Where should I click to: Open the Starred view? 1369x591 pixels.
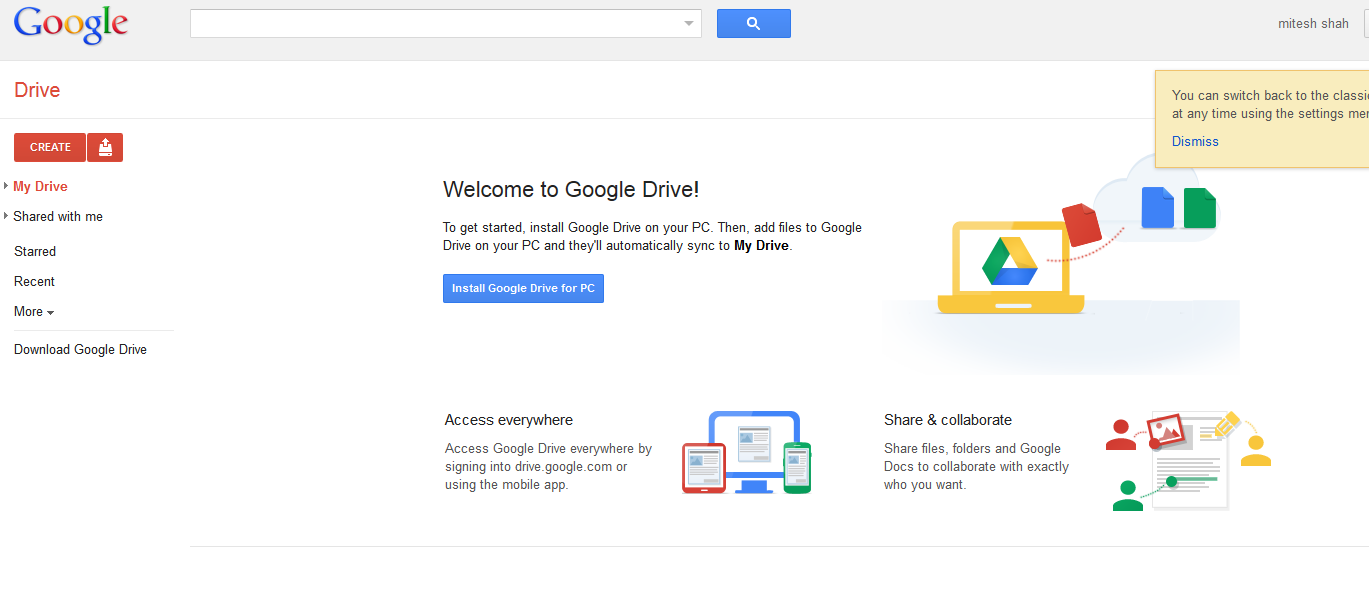35,251
